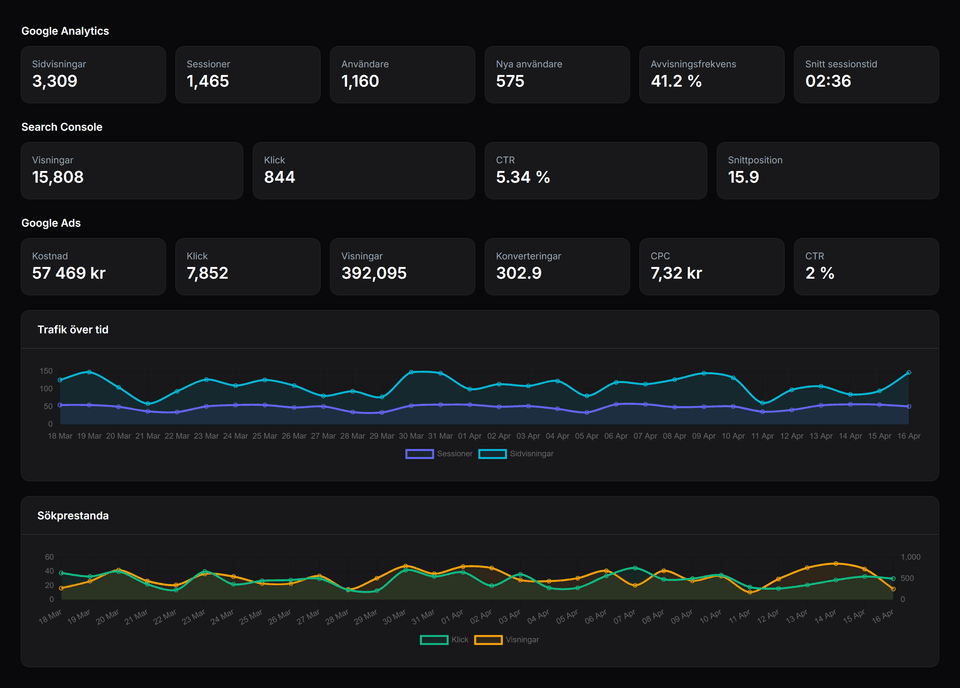The width and height of the screenshot is (960, 688).
Task: Open the Search Console Visningar 15,808 card
Action: pos(132,170)
